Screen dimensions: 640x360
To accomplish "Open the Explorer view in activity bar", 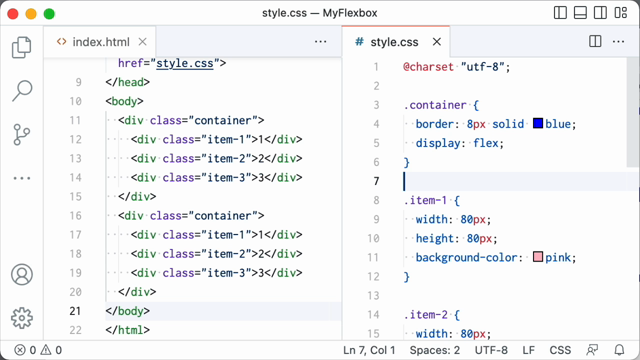I will tap(22, 47).
